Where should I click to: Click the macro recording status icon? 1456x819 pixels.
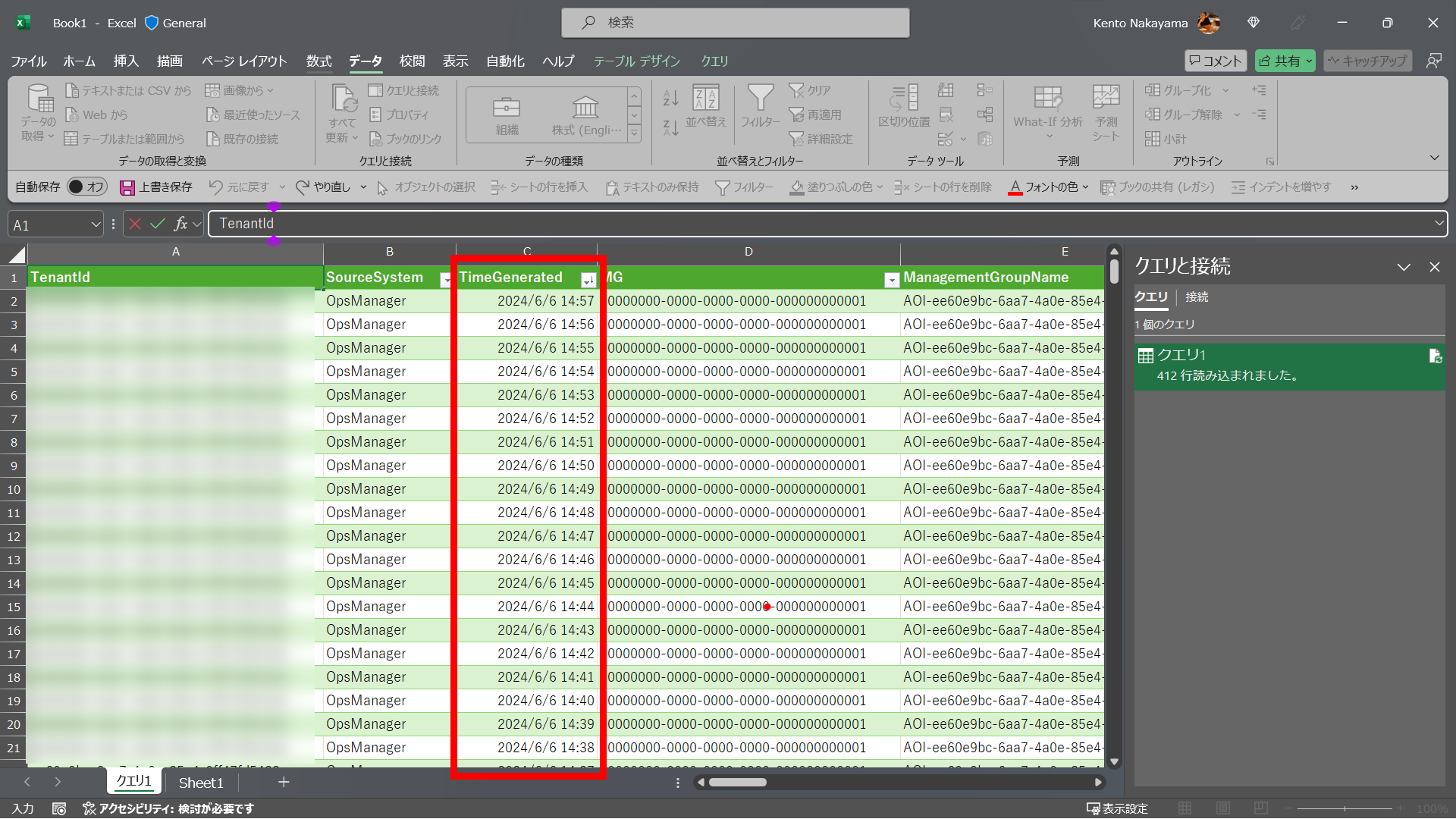(59, 808)
